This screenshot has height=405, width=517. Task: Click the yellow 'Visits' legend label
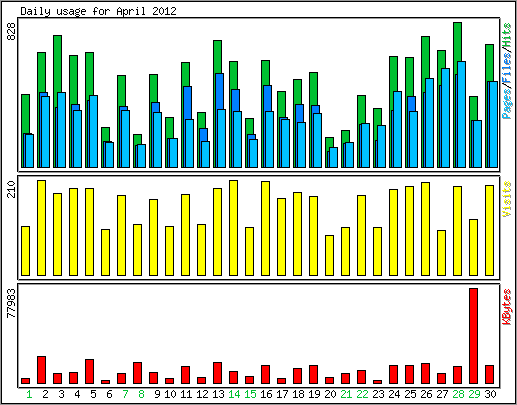pos(507,199)
